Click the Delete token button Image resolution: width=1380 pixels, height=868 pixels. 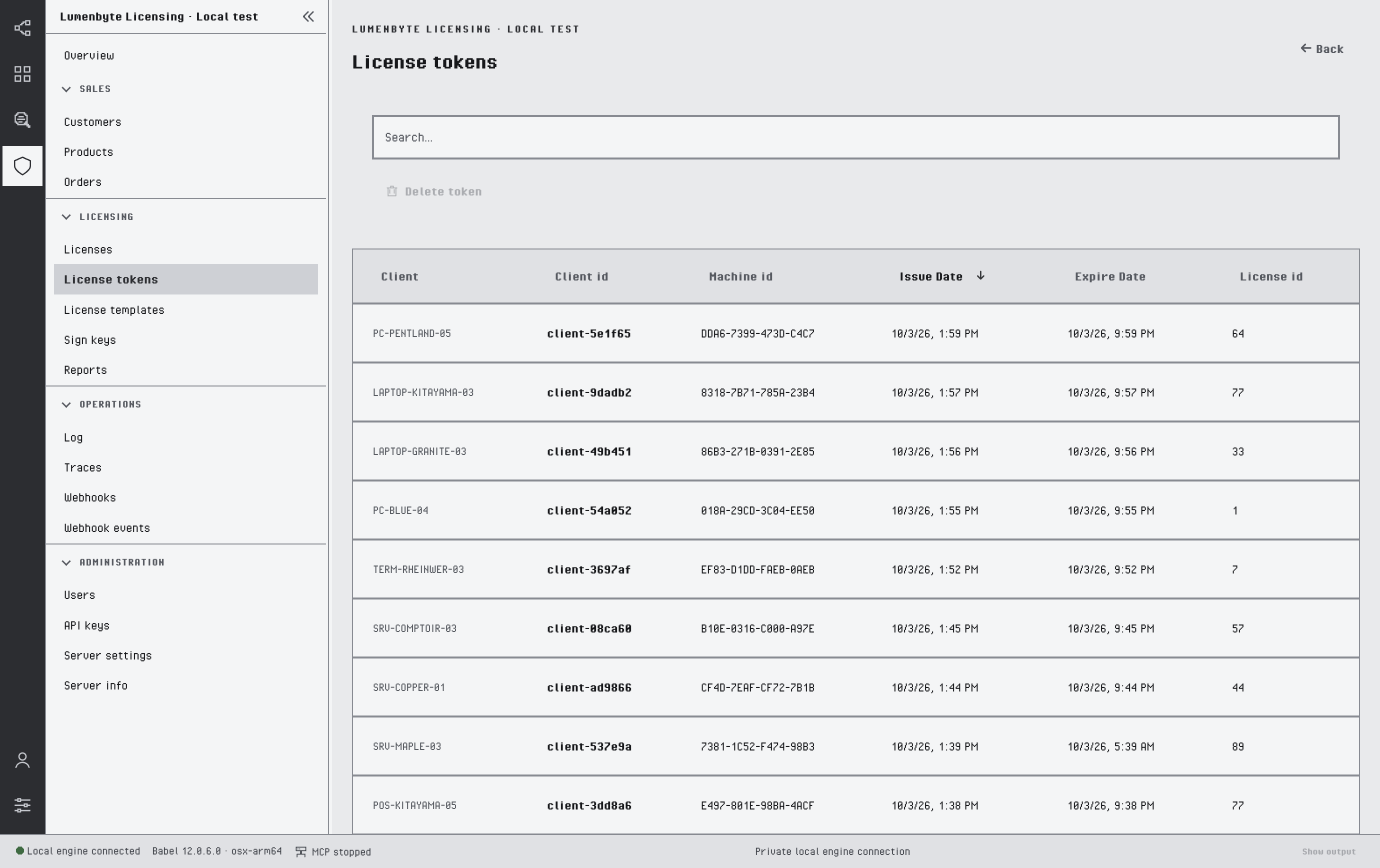pyautogui.click(x=434, y=191)
